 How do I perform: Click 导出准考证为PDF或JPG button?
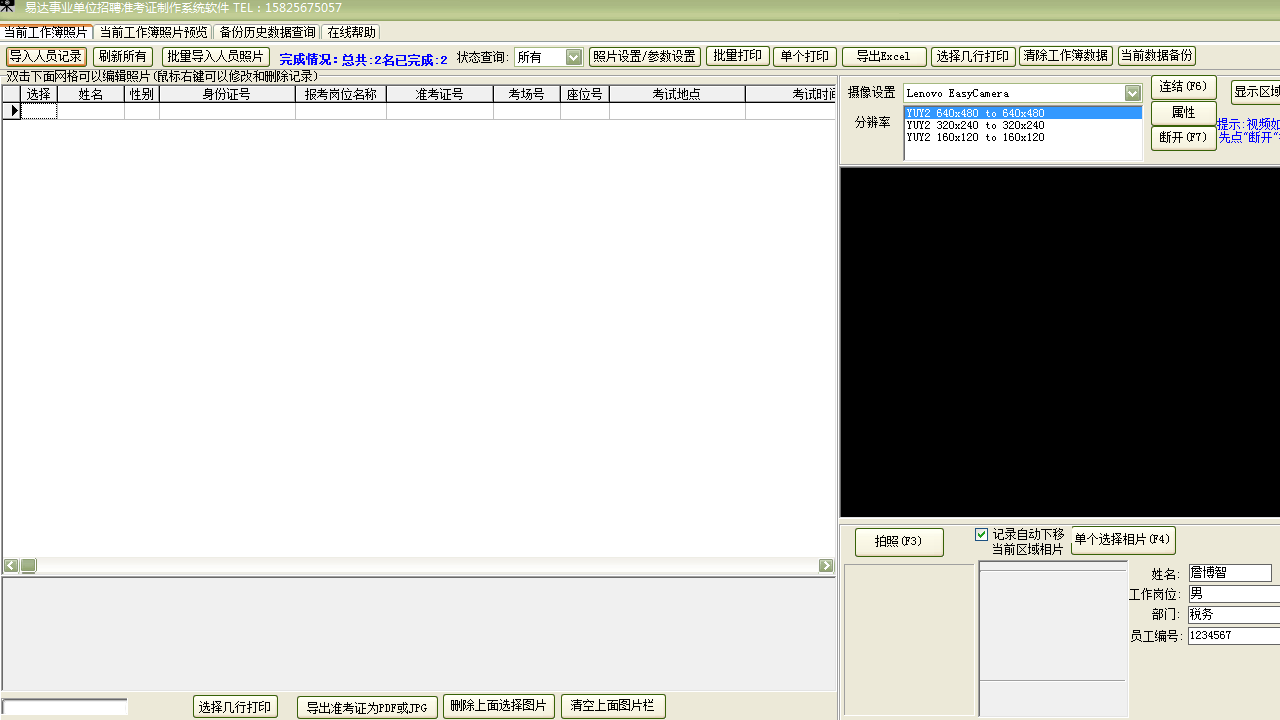367,707
